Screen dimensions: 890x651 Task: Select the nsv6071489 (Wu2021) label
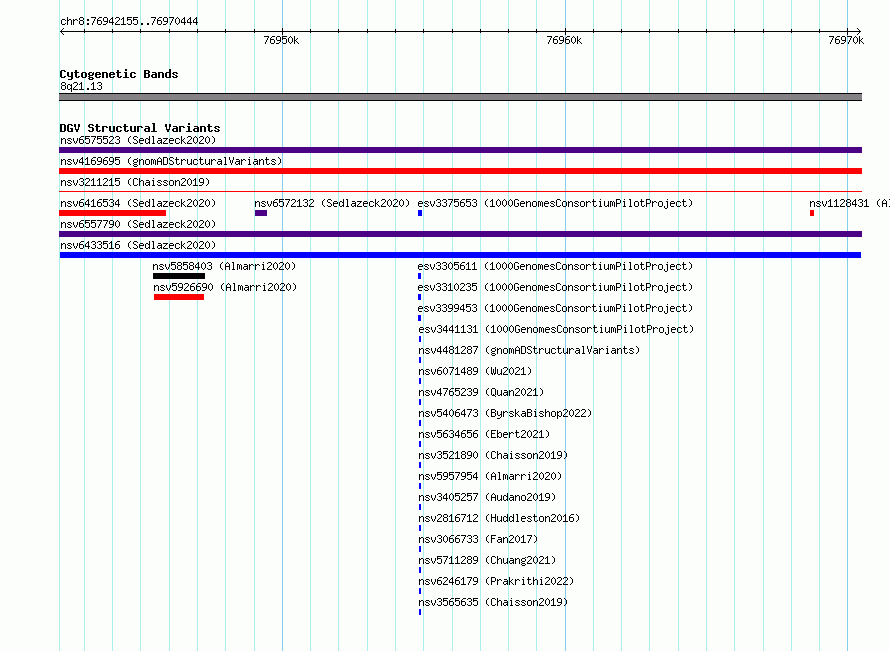pos(475,371)
